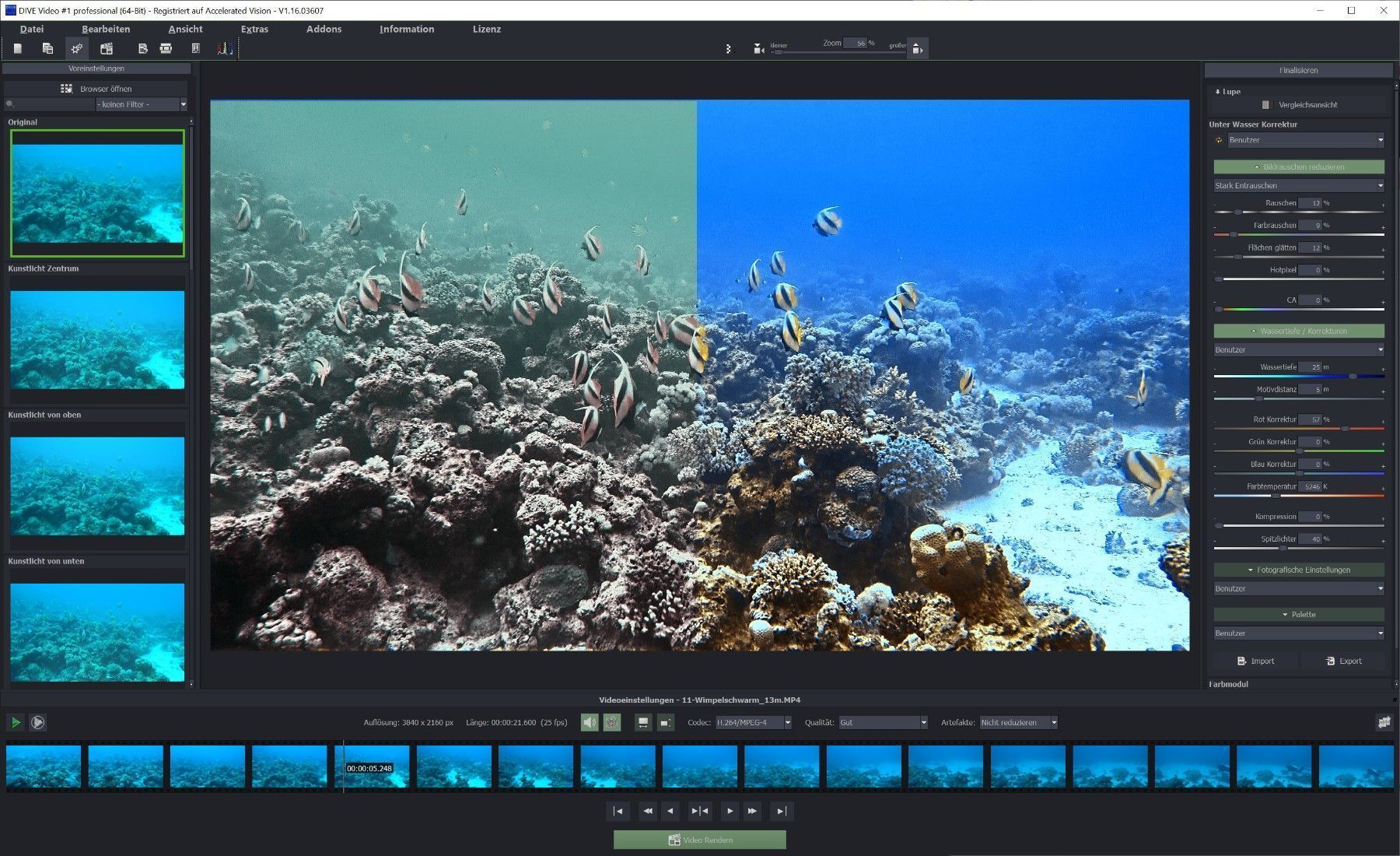Toggle the green button next to the speaker

(612, 723)
